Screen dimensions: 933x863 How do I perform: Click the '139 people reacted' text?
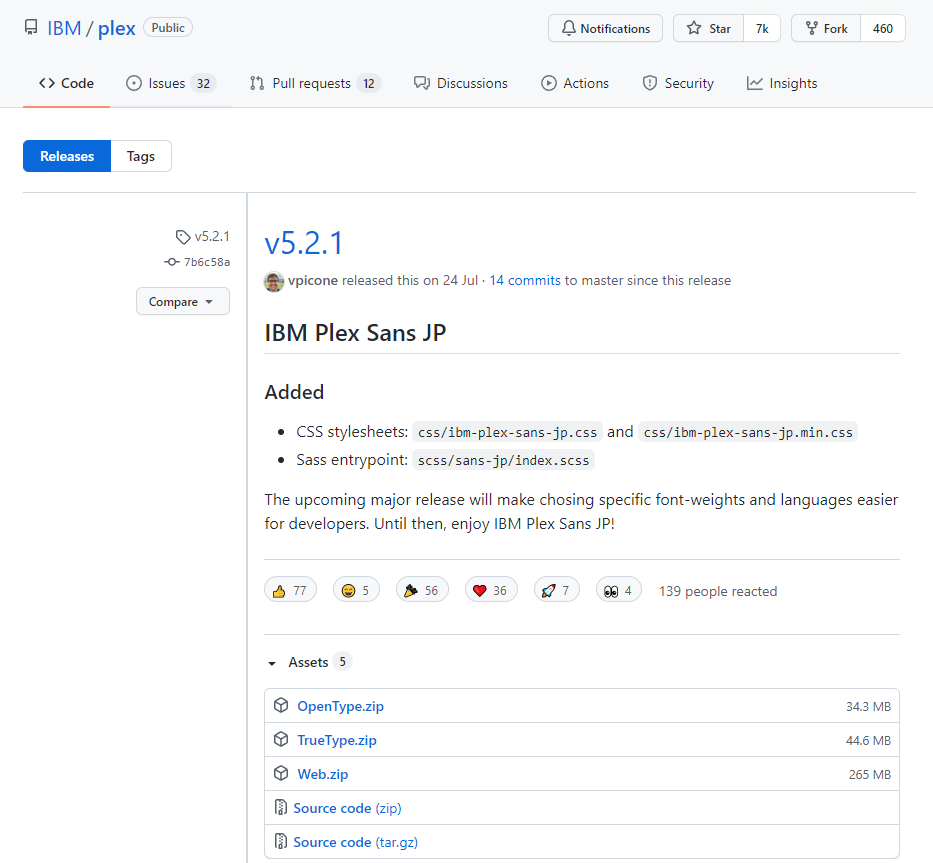[x=718, y=591]
